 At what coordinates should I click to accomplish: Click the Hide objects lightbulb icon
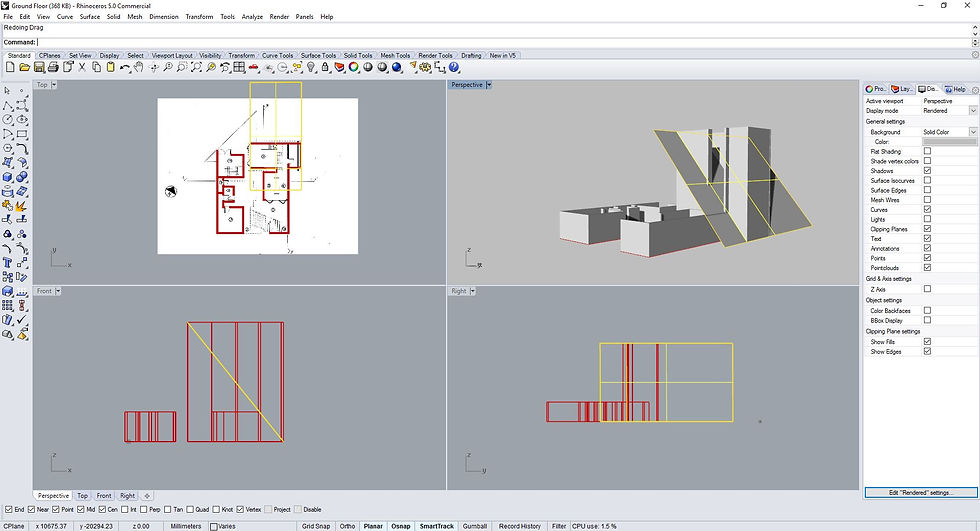pyautogui.click(x=311, y=67)
